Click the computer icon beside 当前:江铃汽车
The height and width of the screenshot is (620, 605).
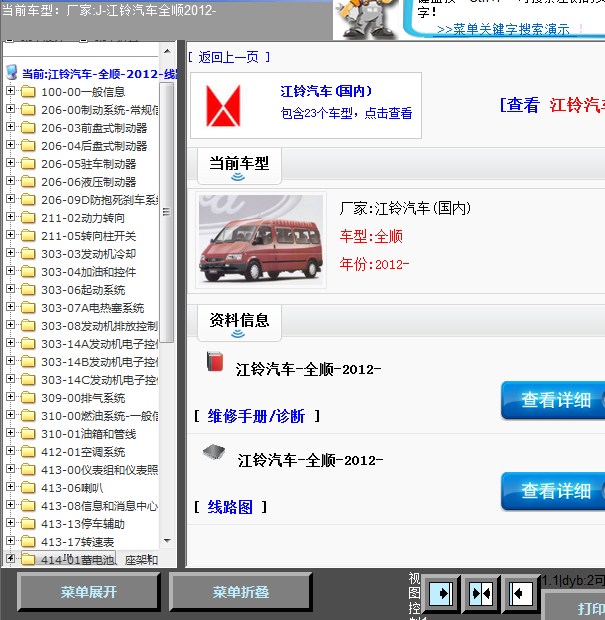pyautogui.click(x=12, y=72)
